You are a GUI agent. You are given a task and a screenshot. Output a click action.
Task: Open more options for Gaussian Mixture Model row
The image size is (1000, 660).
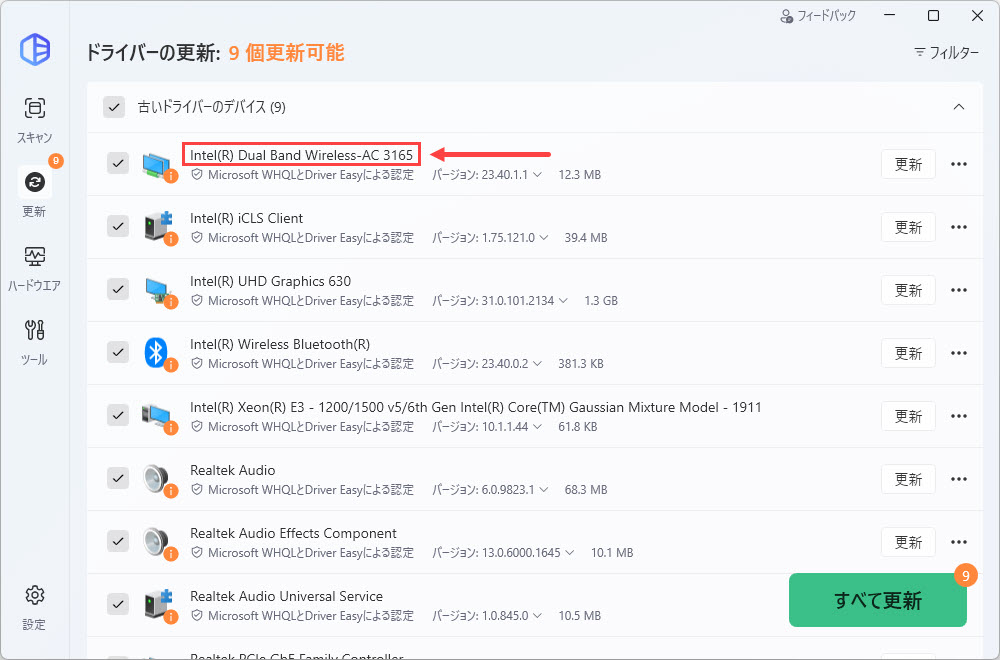pyautogui.click(x=959, y=416)
